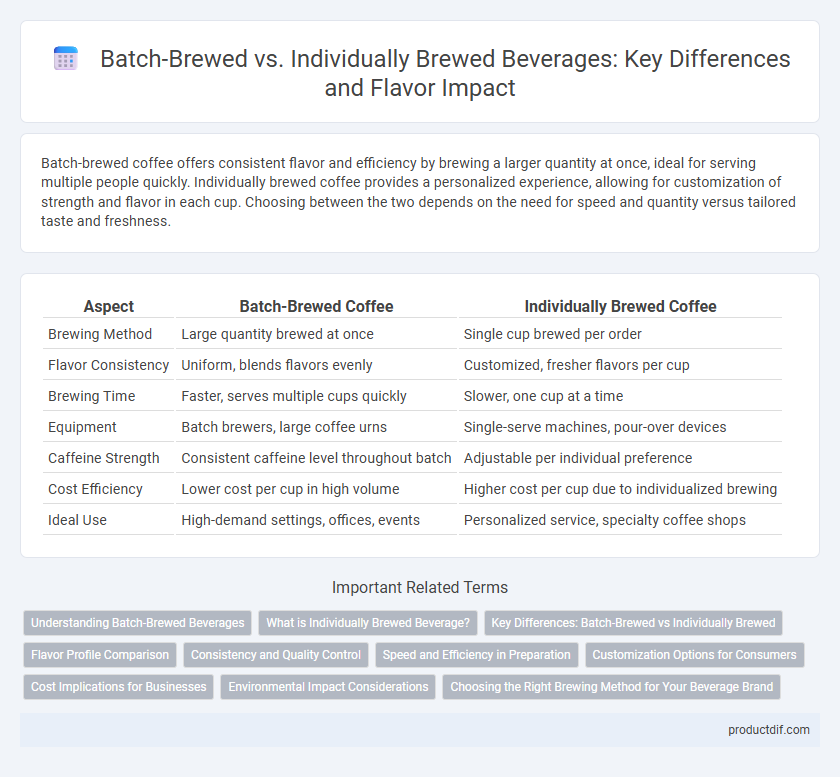Click the Batch-Brewed Coffee column header
840x777 pixels.
(316, 307)
